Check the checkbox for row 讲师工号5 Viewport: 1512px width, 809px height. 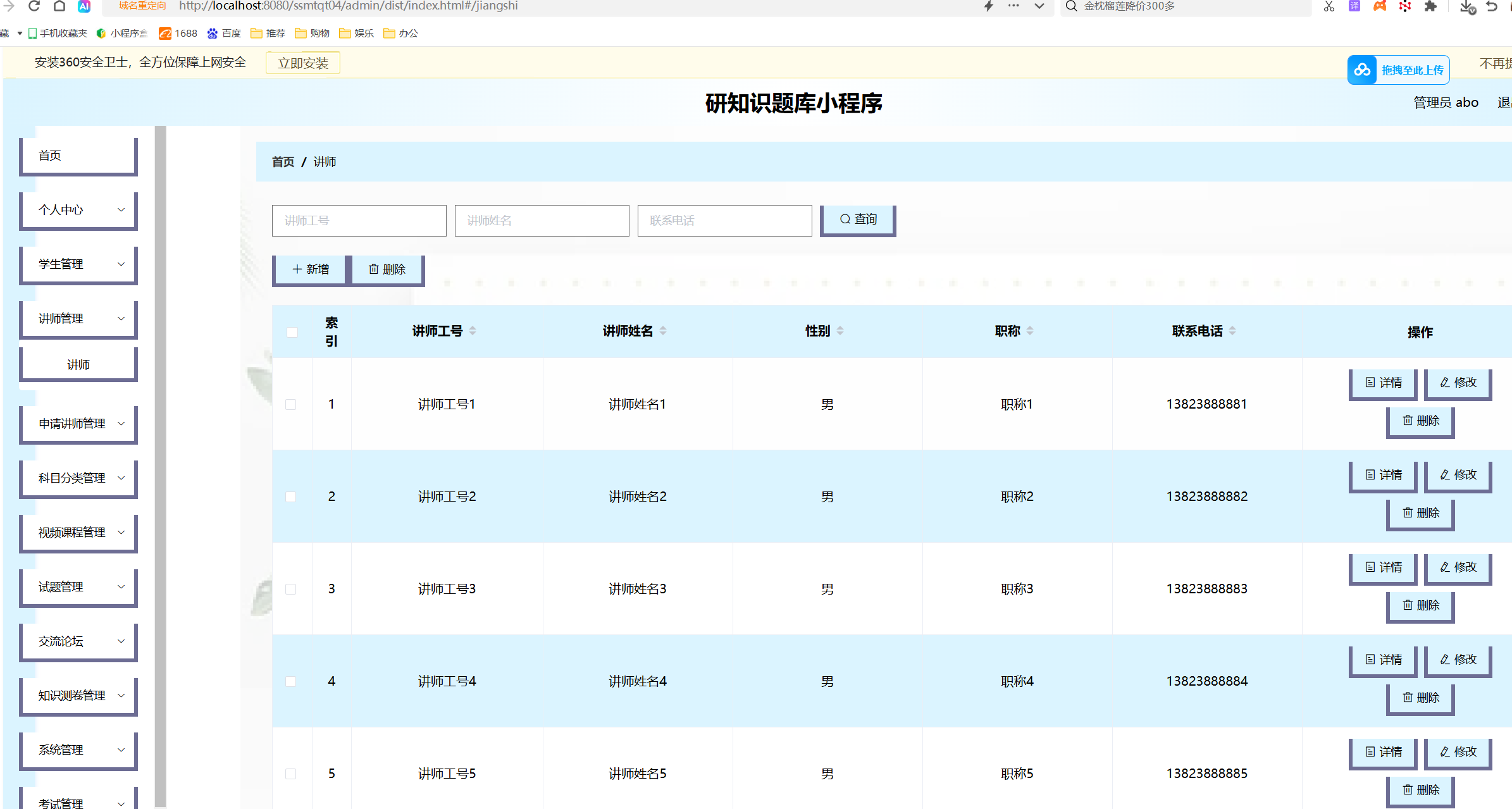point(291,774)
